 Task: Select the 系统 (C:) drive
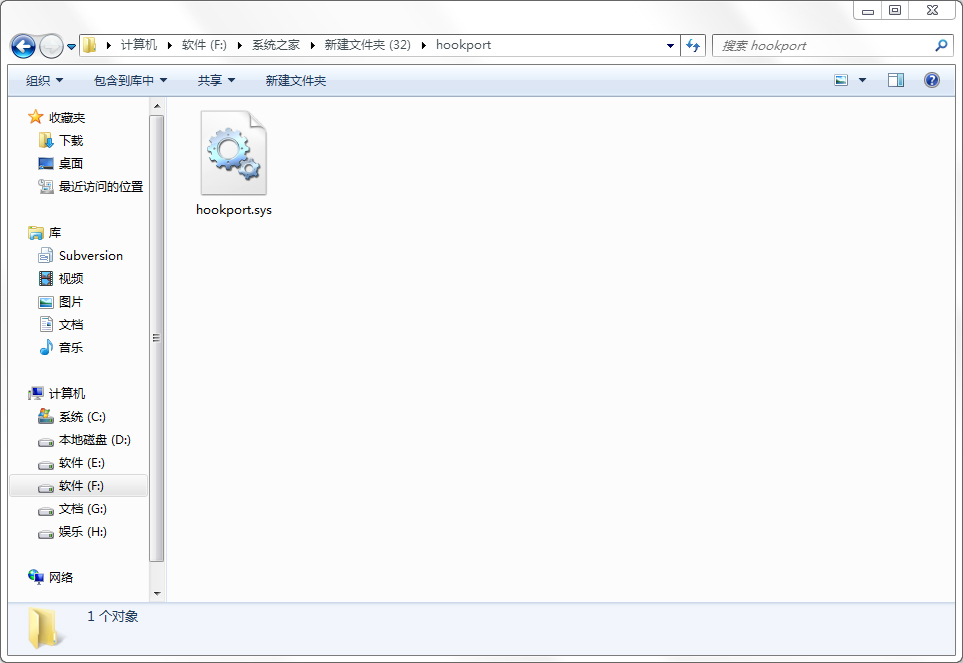(82, 417)
